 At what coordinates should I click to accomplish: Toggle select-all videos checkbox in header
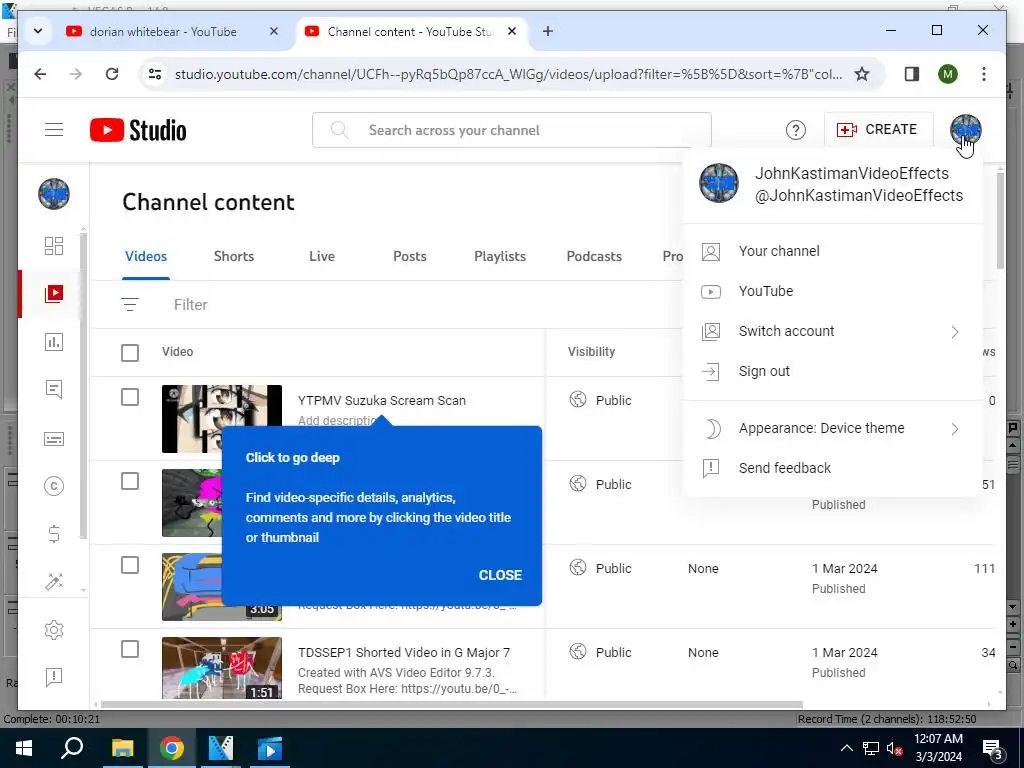point(130,353)
